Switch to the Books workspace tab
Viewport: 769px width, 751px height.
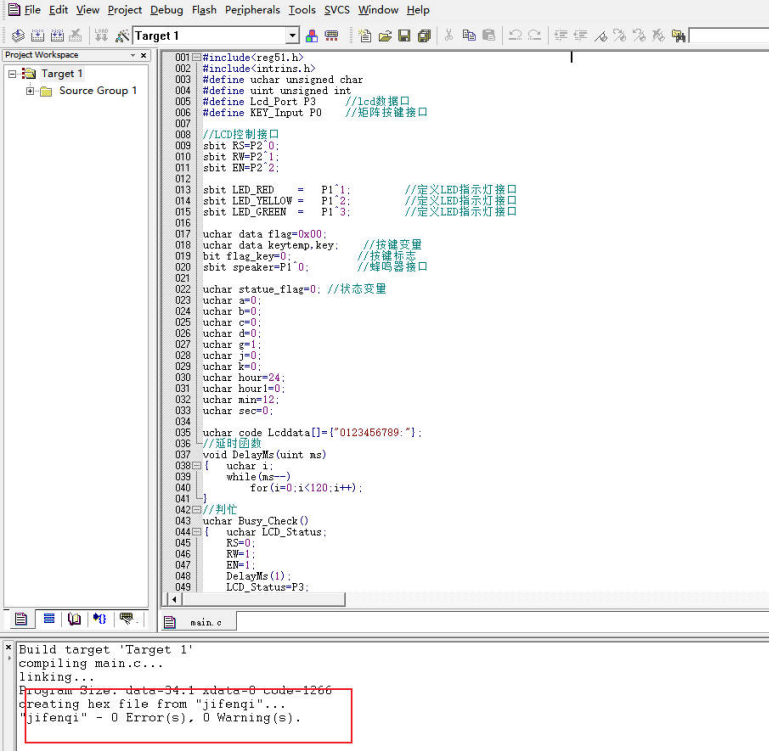[75, 619]
